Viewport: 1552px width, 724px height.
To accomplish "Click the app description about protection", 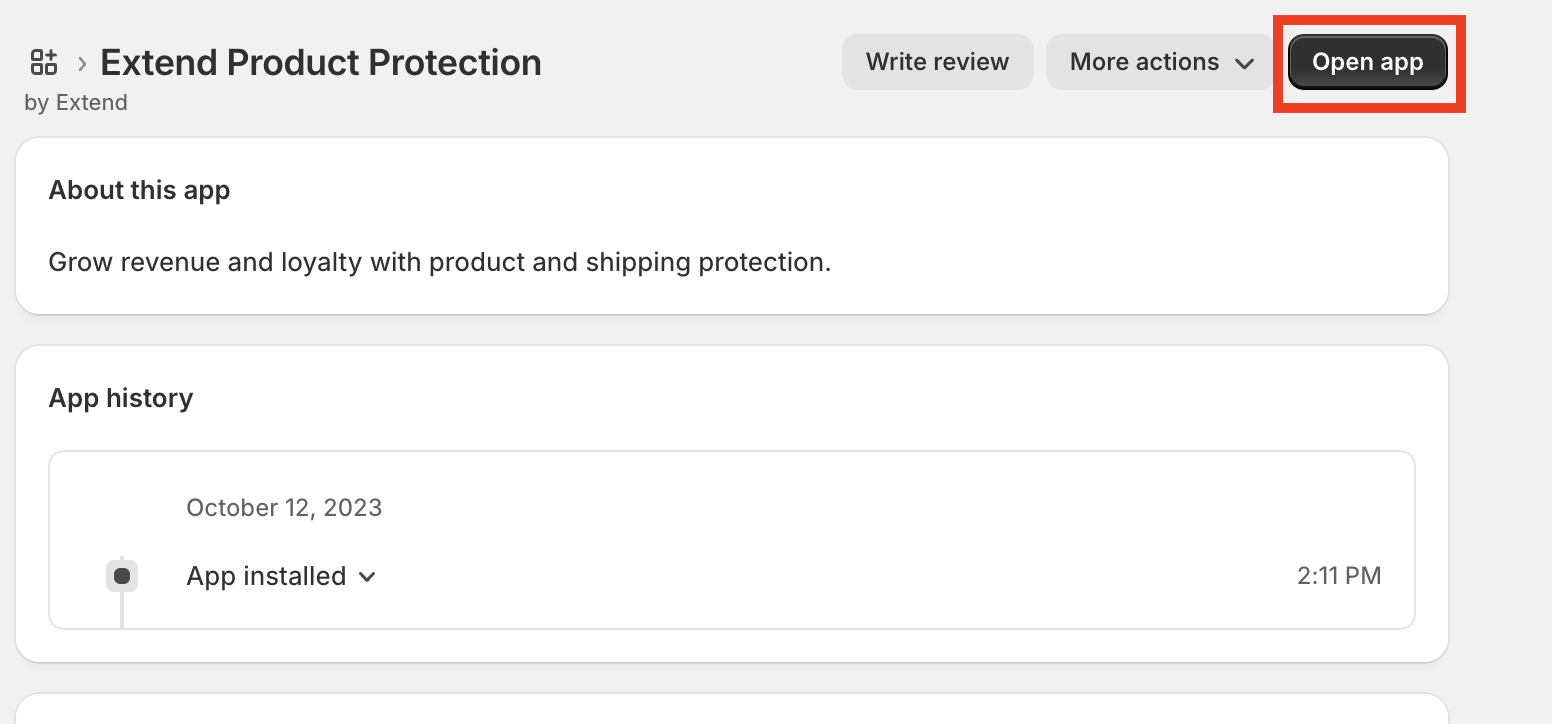I will (x=440, y=263).
